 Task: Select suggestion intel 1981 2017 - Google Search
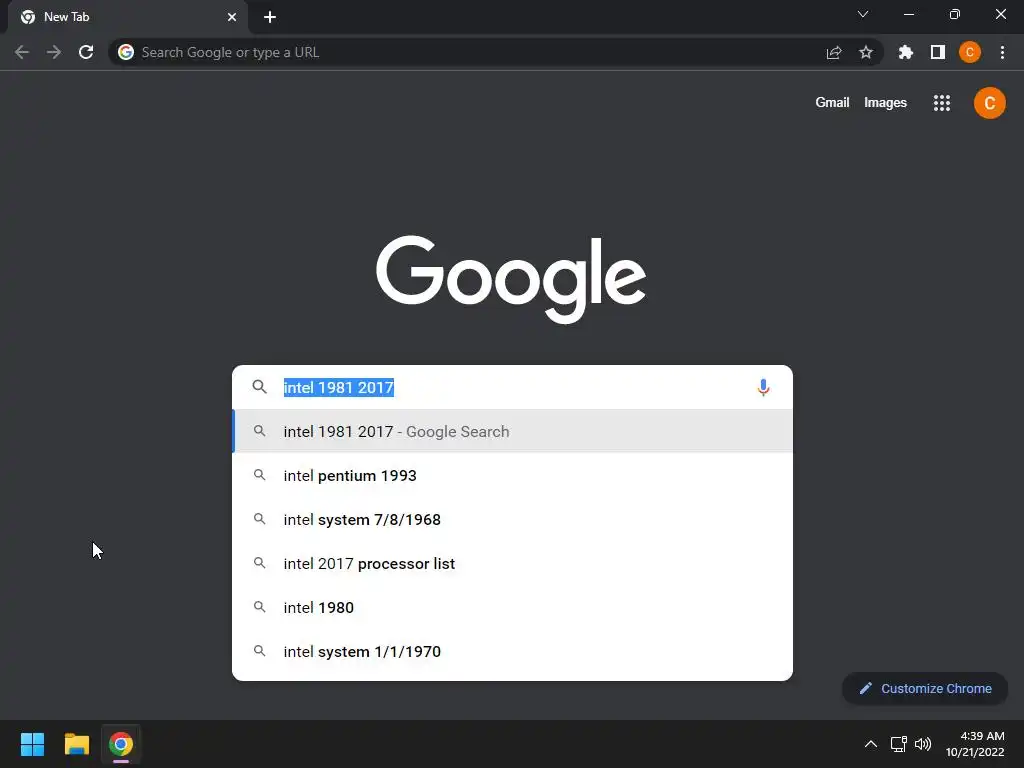pyautogui.click(x=513, y=431)
